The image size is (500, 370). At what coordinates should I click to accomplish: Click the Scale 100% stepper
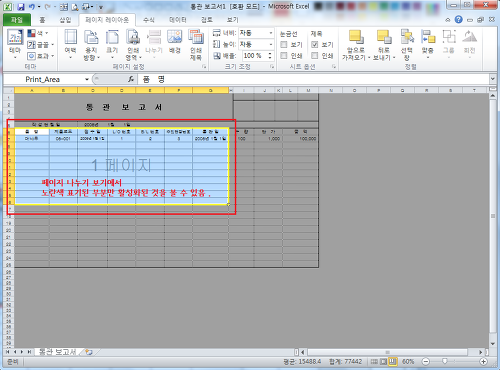pyautogui.click(x=270, y=55)
